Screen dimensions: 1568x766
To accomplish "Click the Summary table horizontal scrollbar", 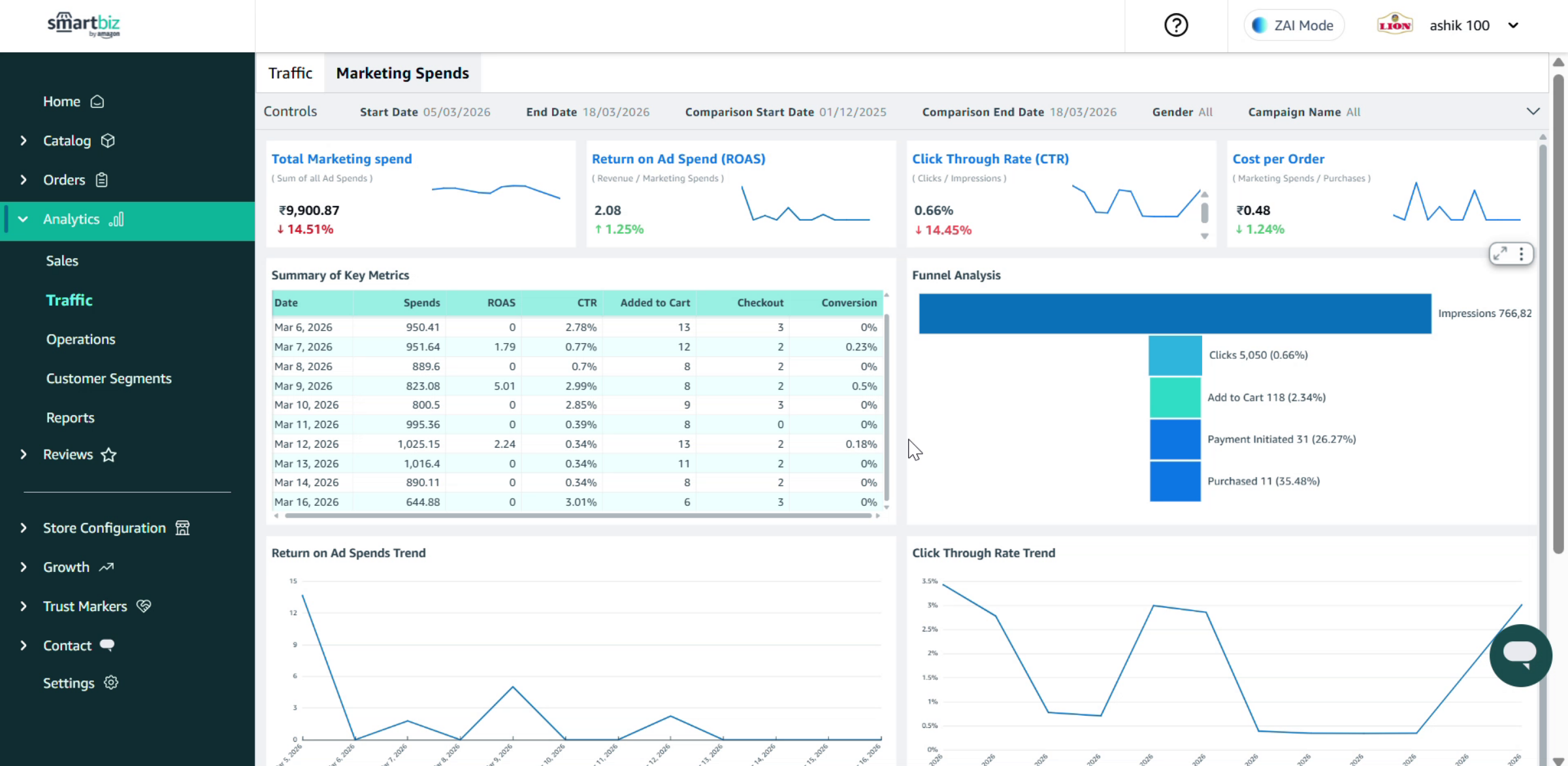I will (x=578, y=516).
